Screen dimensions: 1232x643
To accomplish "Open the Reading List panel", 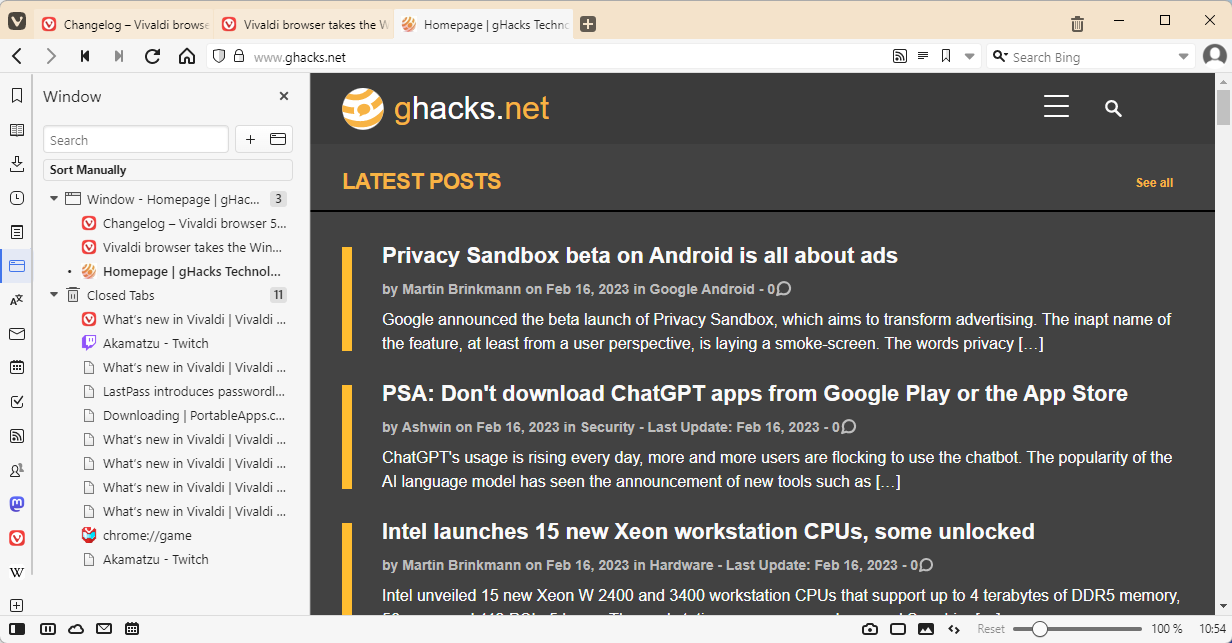I will pos(17,130).
